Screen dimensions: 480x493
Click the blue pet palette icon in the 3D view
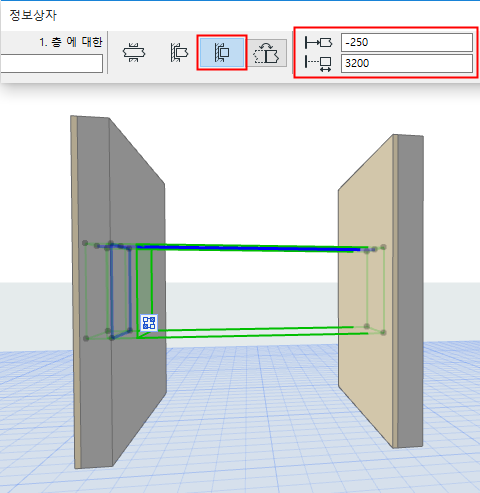pyautogui.click(x=149, y=323)
